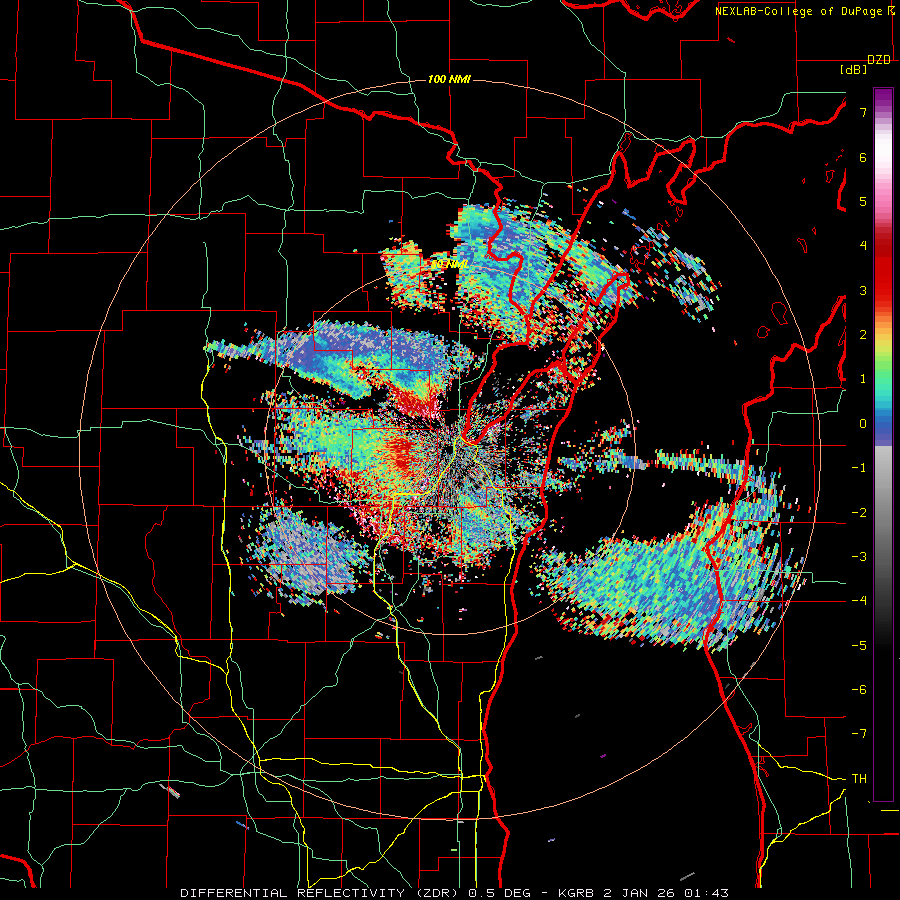
Task: Click the -5 value on color scale
Action: (859, 646)
